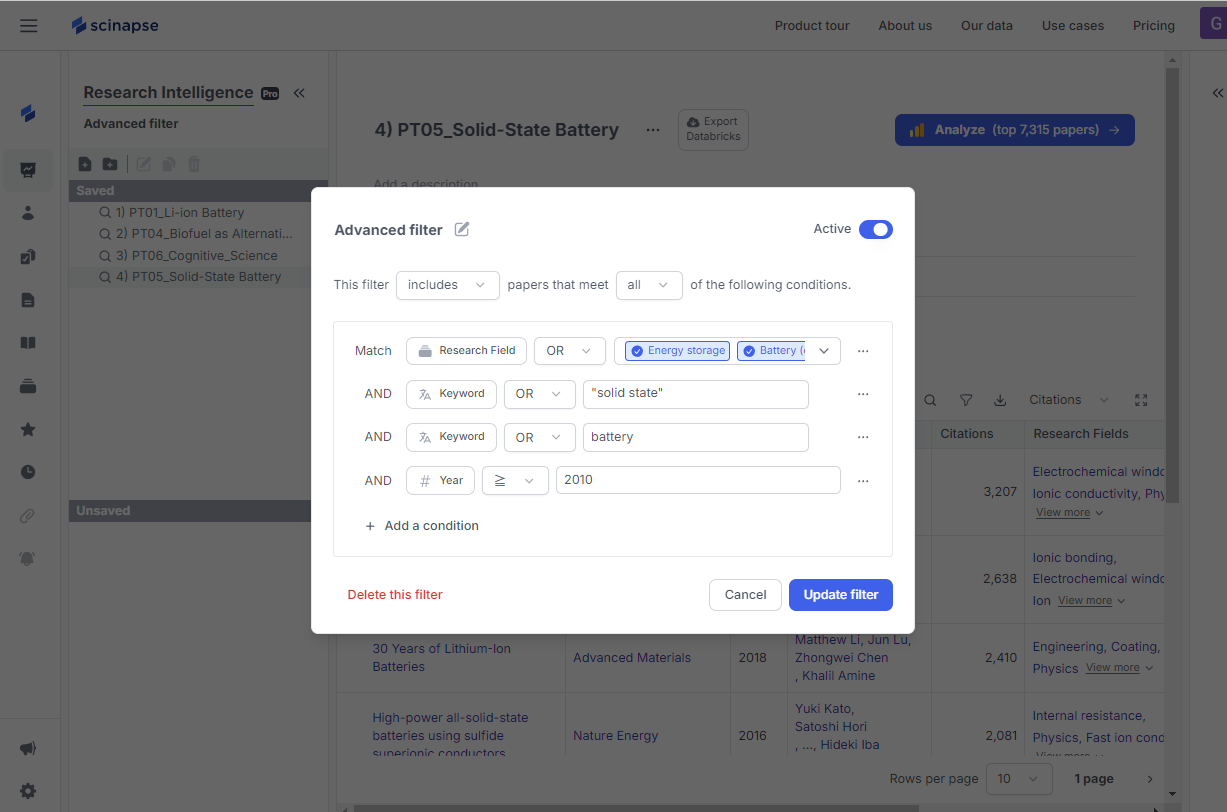The height and width of the screenshot is (812, 1227).
Task: Click the user avatar G at top right
Action: pyautogui.click(x=1213, y=25)
